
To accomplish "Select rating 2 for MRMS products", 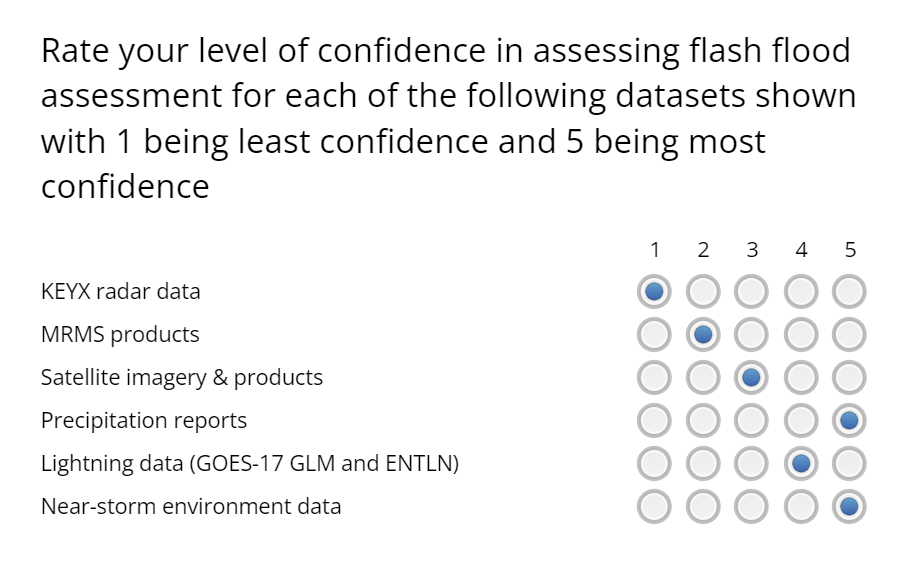I will [x=703, y=335].
